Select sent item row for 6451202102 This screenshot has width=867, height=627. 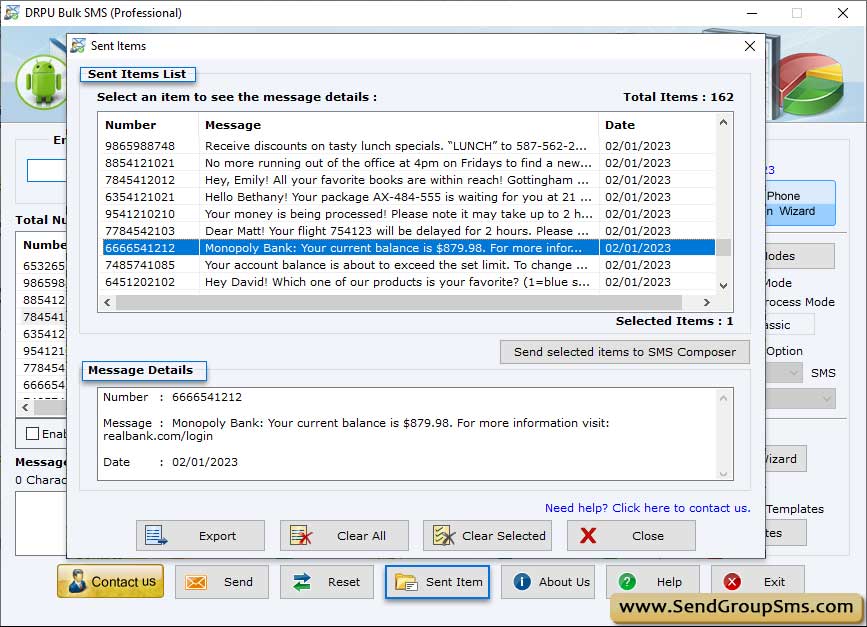point(409,282)
